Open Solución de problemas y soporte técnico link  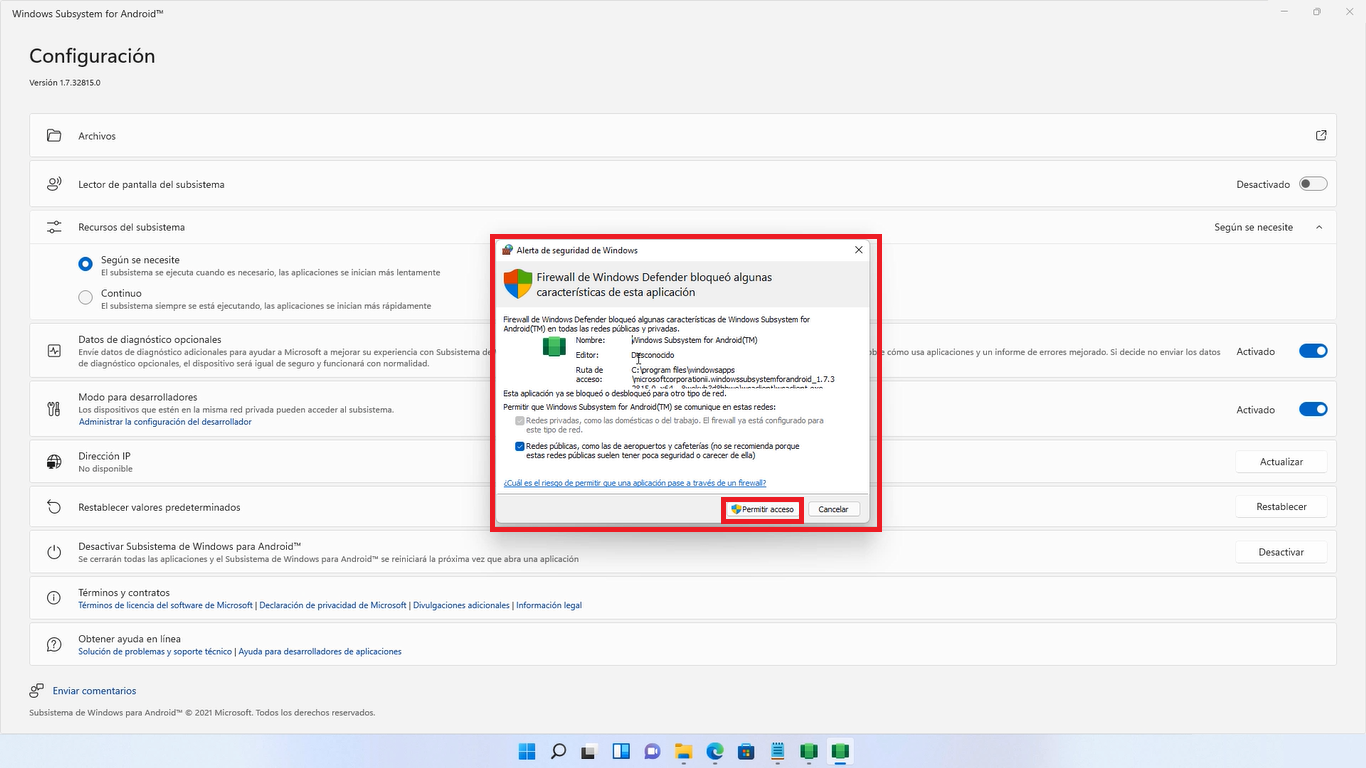pyautogui.click(x=155, y=651)
